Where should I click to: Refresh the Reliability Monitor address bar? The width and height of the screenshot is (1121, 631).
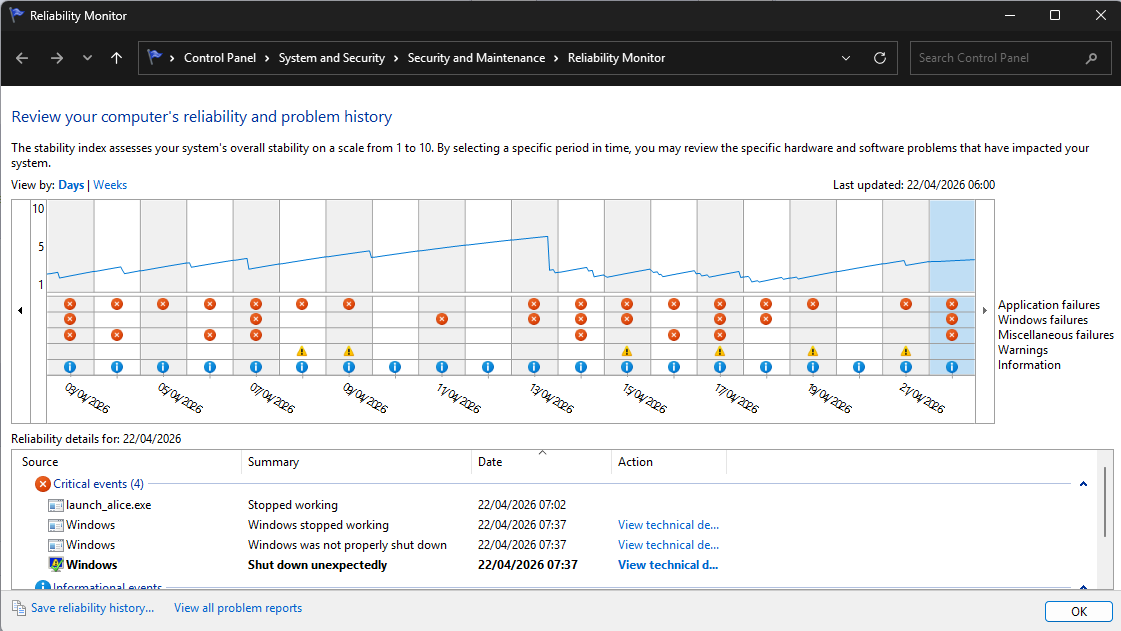[880, 58]
